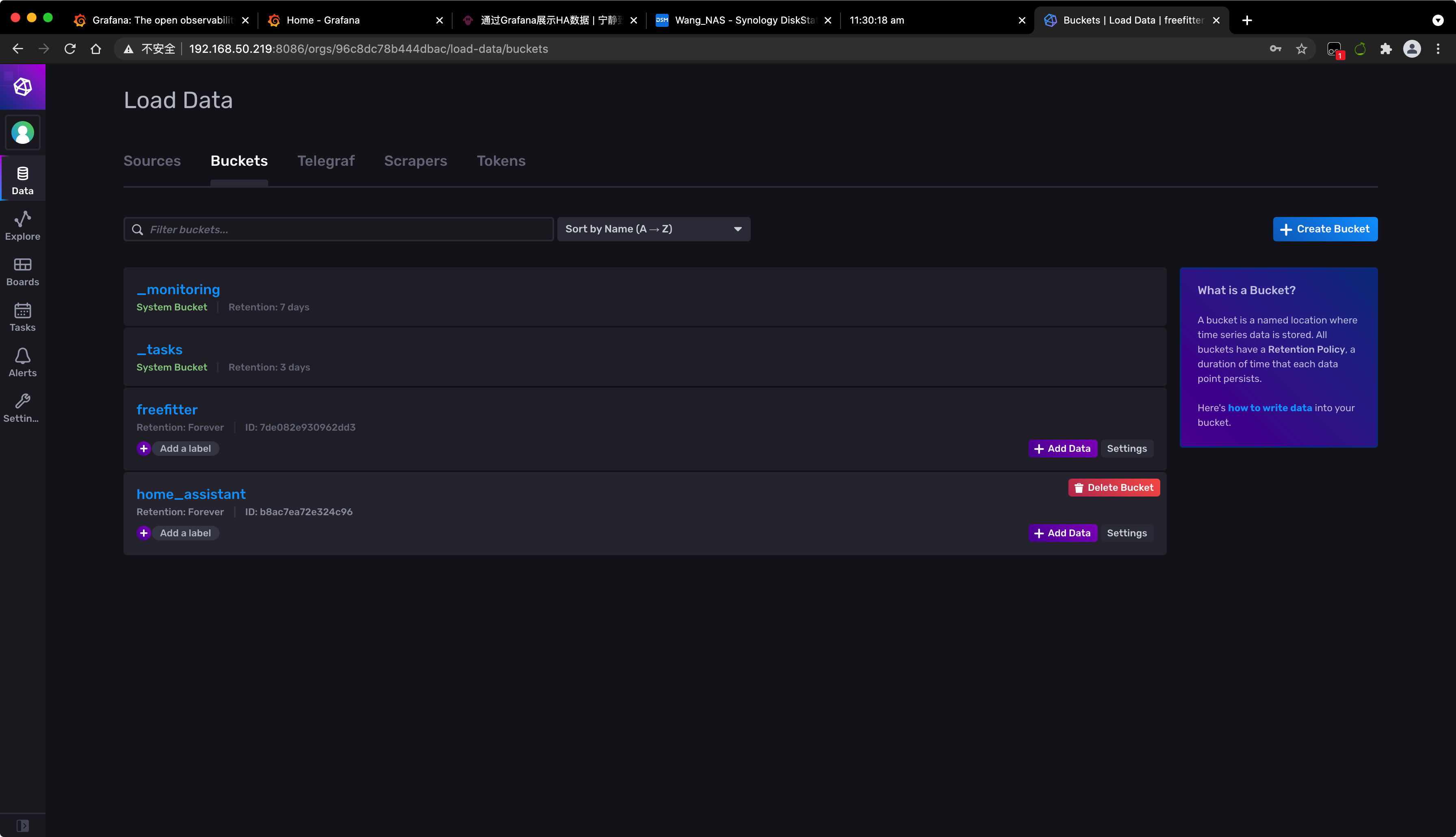
Task: Click the home_assistant ID b8ac7ea72e324c96 text
Action: pyautogui.click(x=299, y=512)
